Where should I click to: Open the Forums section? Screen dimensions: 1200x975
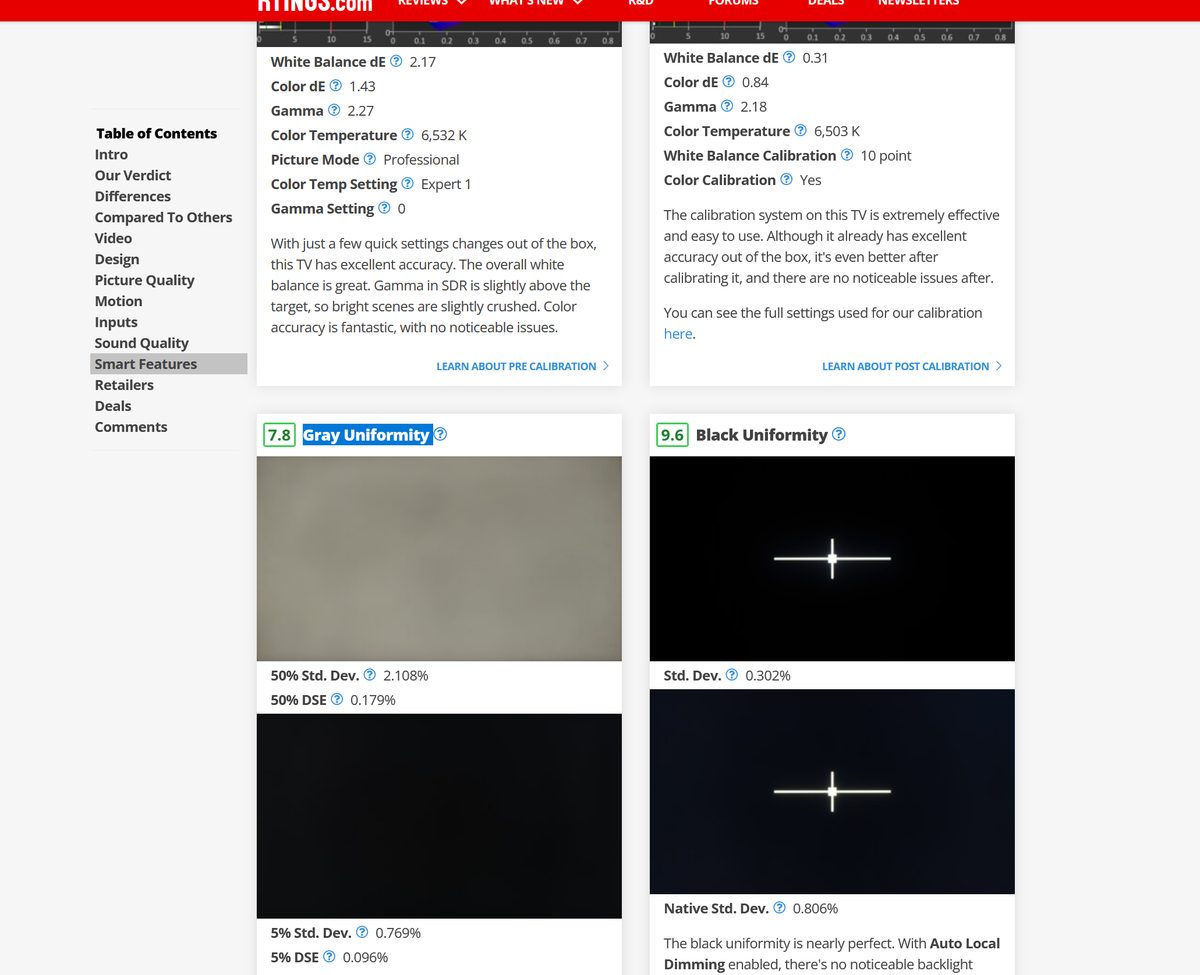(x=733, y=4)
